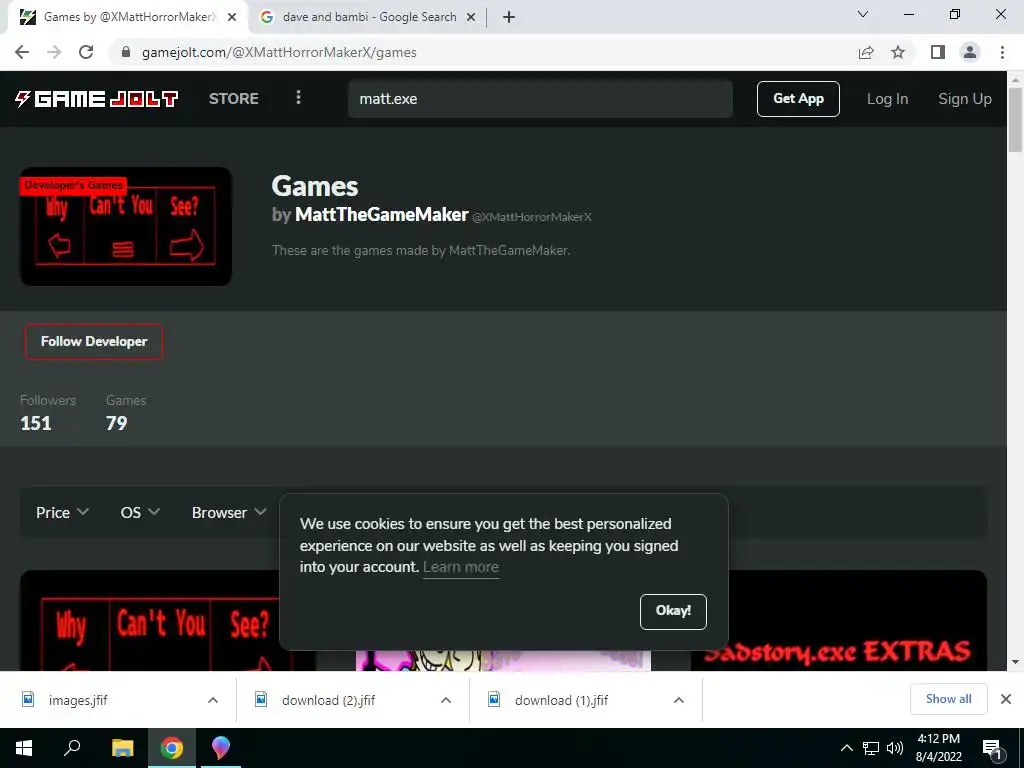1024x768 pixels.
Task: Open the Paint 3D taskbar icon
Action: click(221, 748)
